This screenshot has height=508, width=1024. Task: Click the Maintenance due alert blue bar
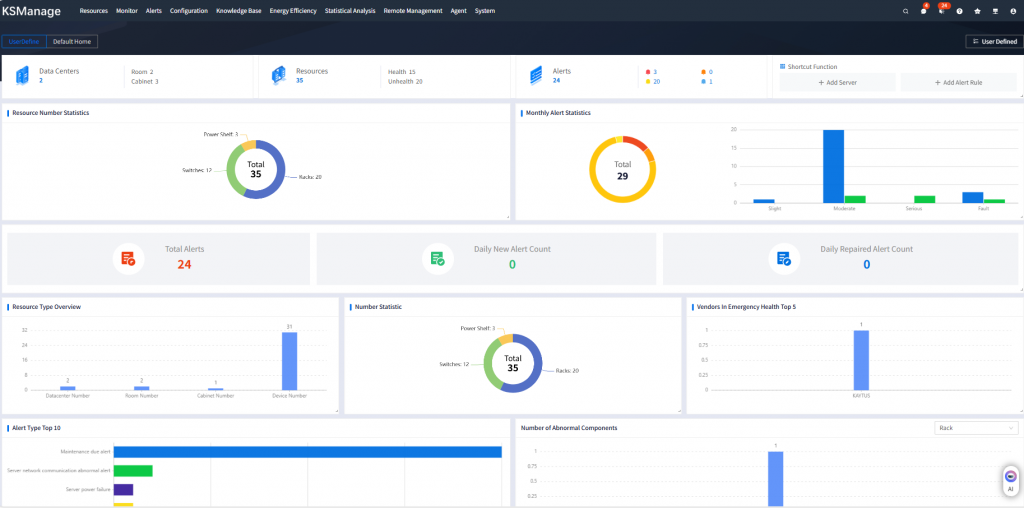pyautogui.click(x=307, y=452)
